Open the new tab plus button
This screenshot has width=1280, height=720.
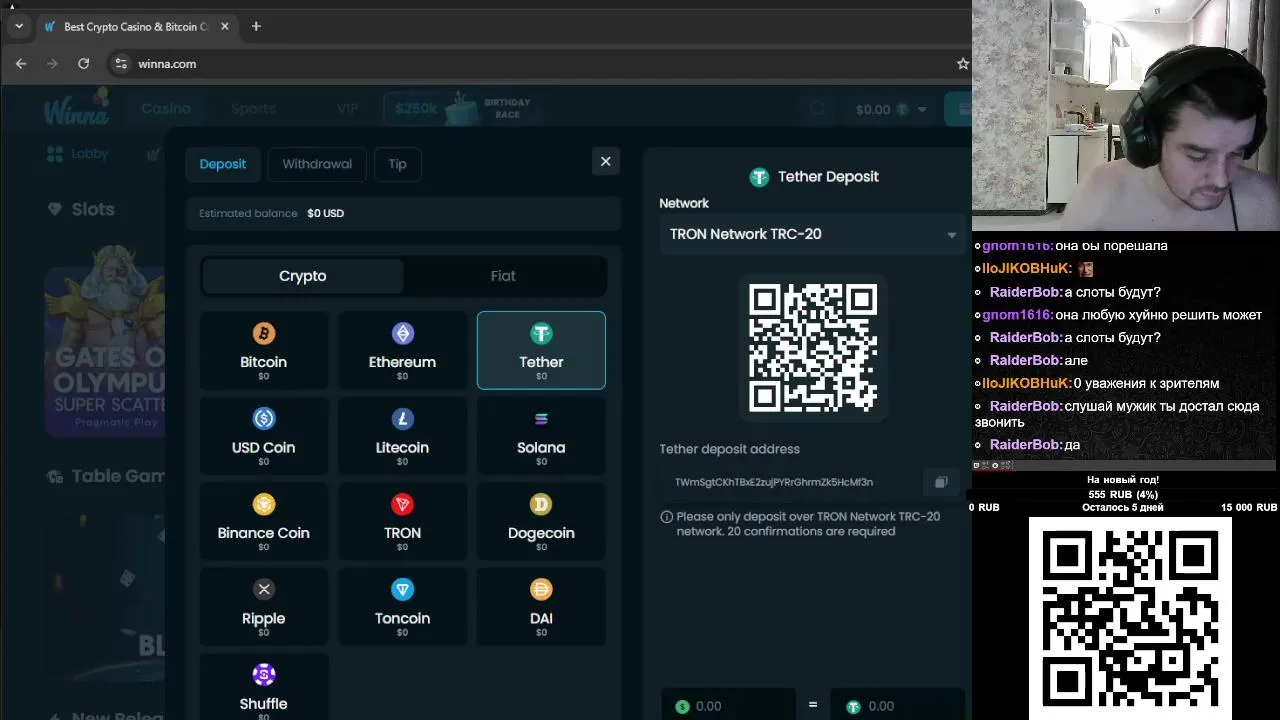coord(256,26)
